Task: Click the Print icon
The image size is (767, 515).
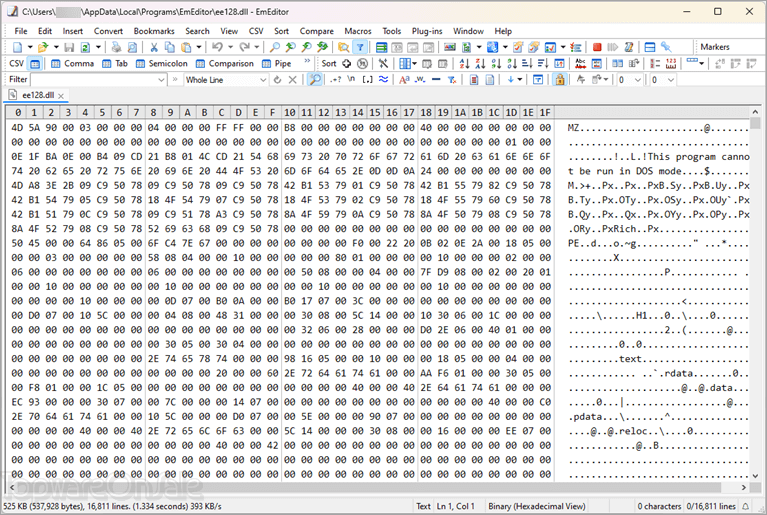Action: 116,47
